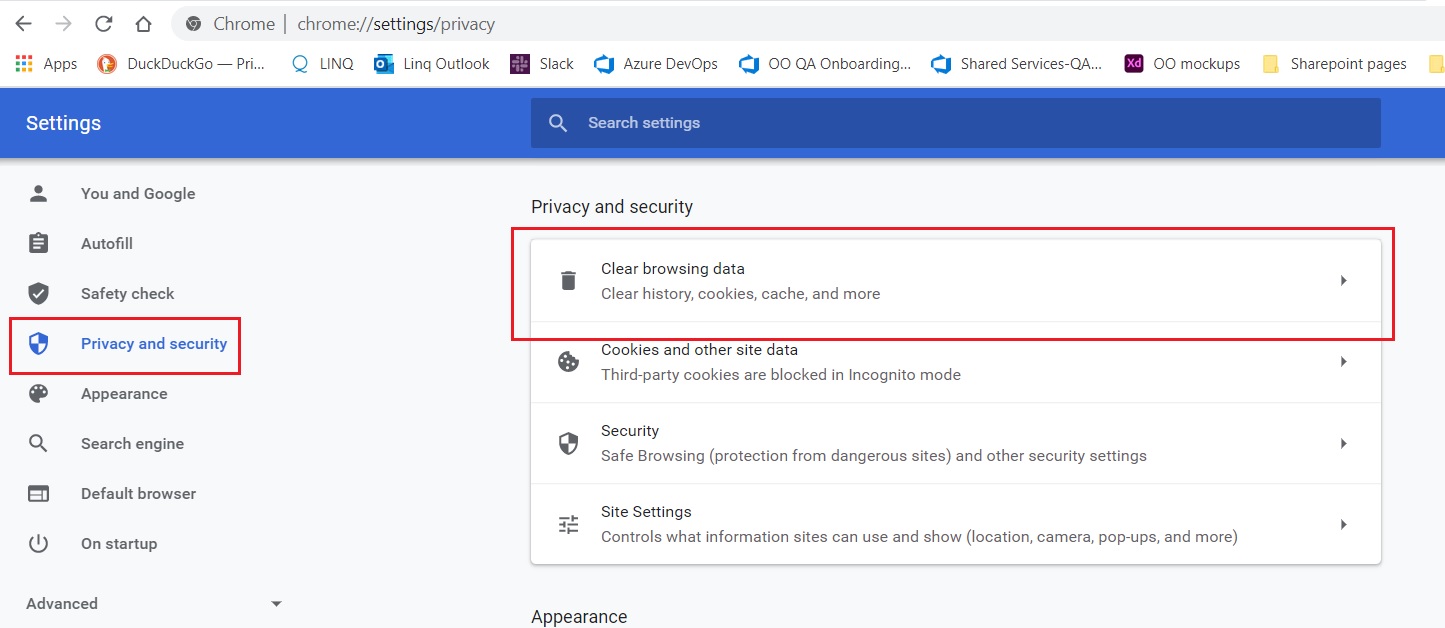Viewport: 1445px width, 628px height.
Task: Open the Slack bookmark
Action: point(542,64)
